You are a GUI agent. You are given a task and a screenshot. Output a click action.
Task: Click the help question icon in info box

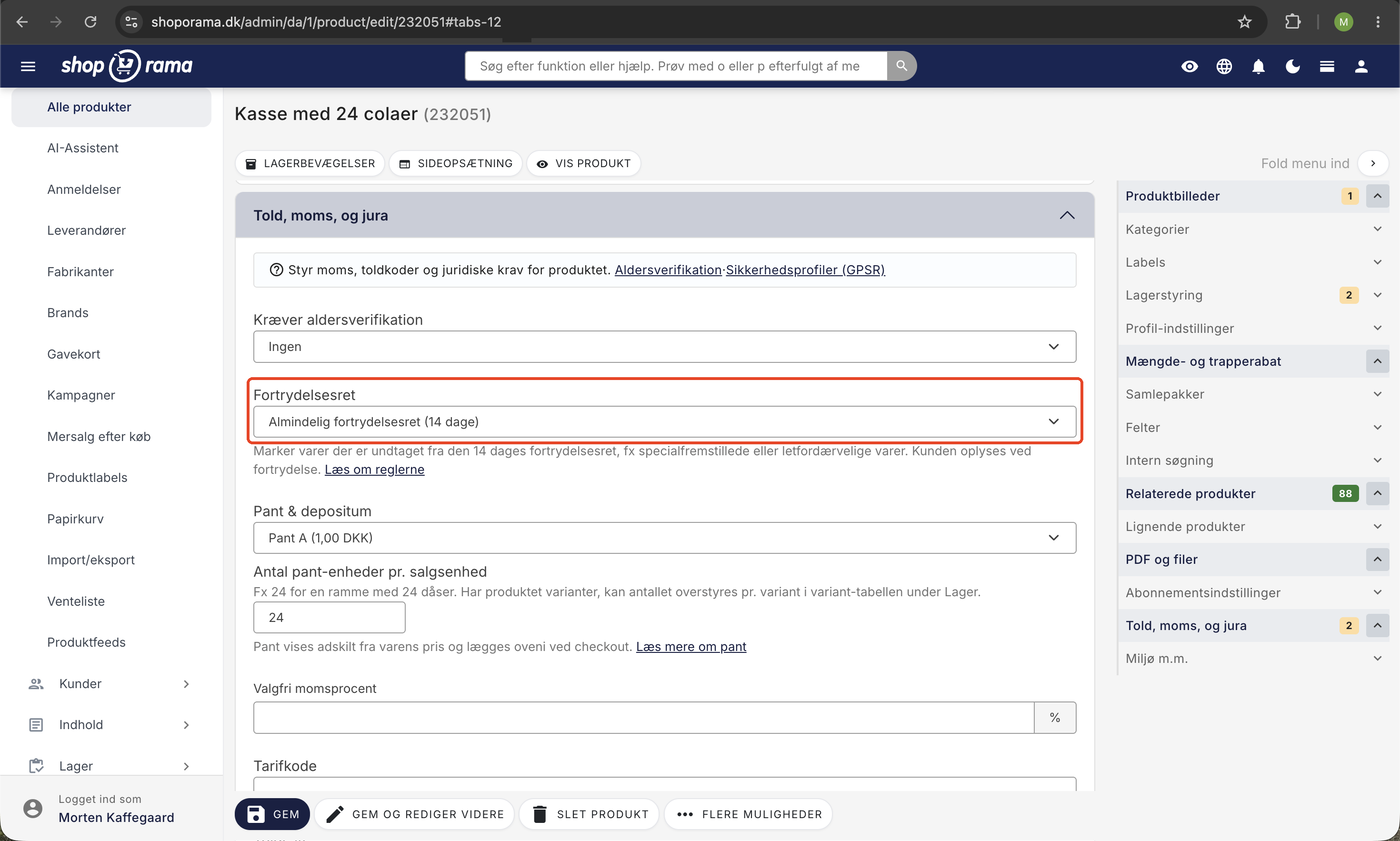point(277,270)
